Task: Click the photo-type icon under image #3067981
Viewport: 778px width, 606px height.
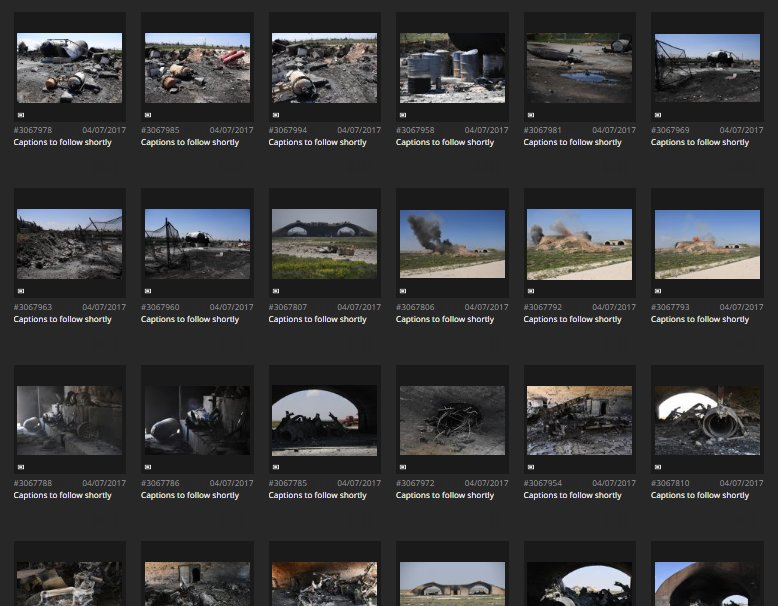Action: 531,115
